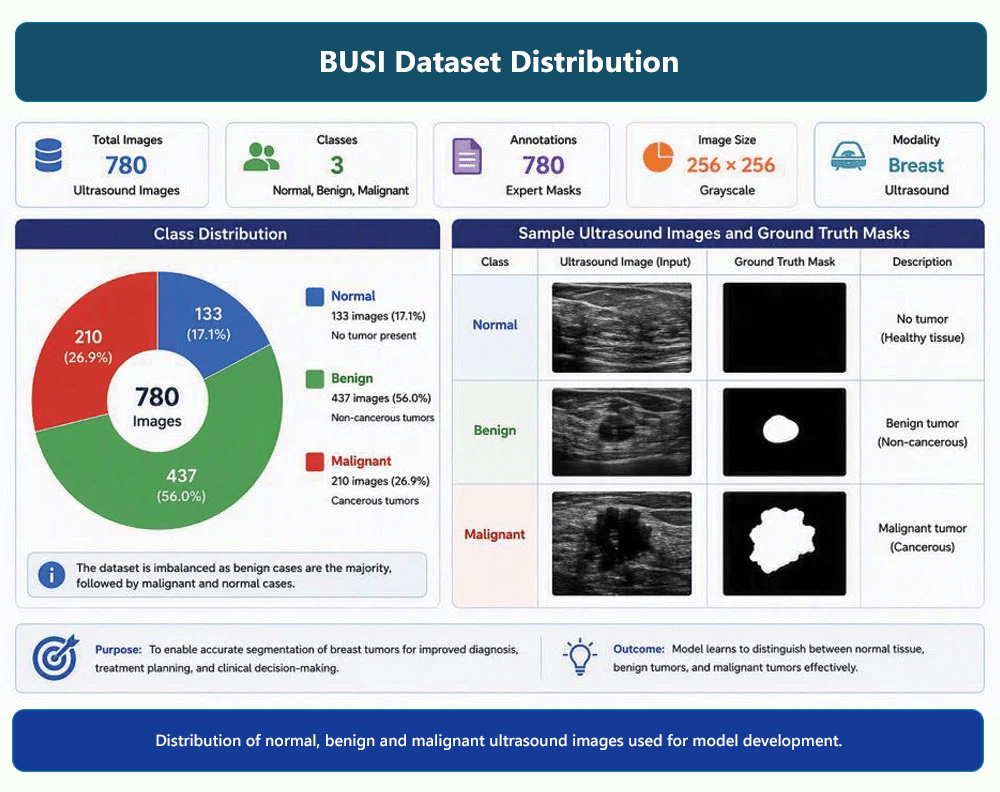Click the Class Distribution panel header
Image resolution: width=1000 pixels, height=792 pixels.
click(x=228, y=234)
